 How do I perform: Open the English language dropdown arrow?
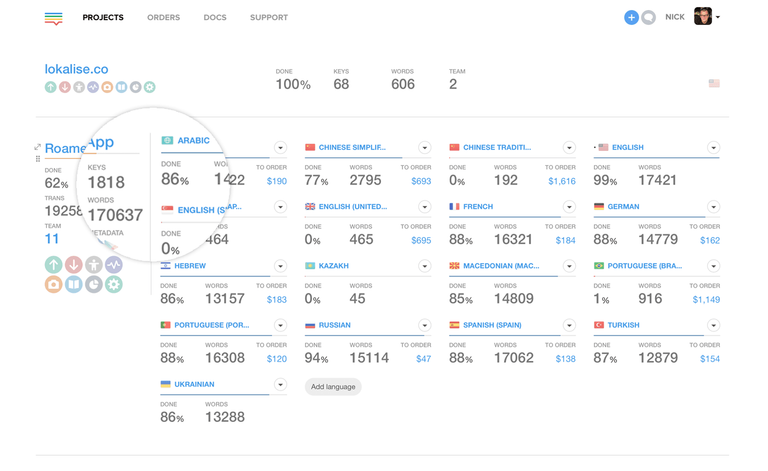[714, 147]
